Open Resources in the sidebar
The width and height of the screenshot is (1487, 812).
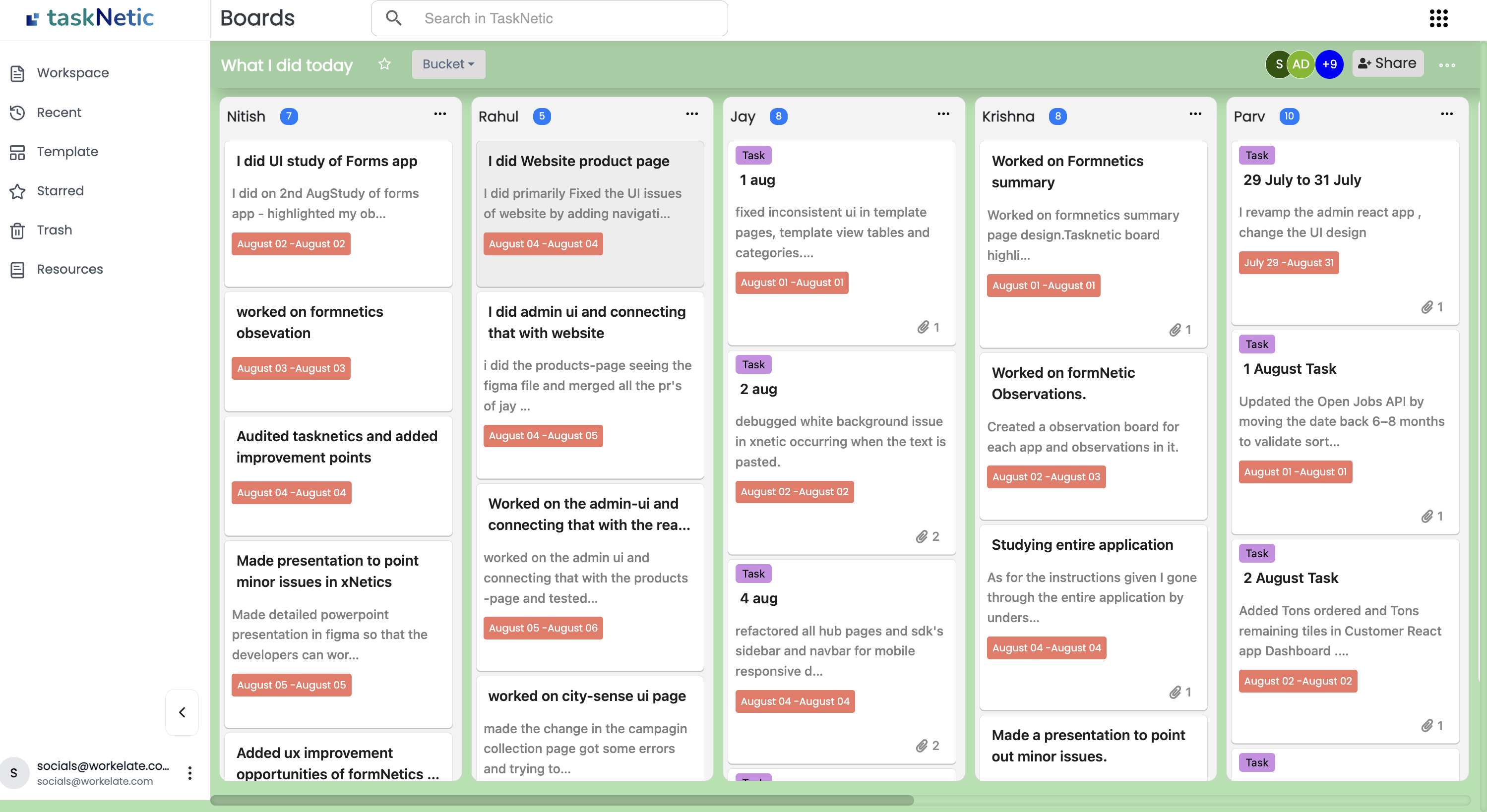69,270
